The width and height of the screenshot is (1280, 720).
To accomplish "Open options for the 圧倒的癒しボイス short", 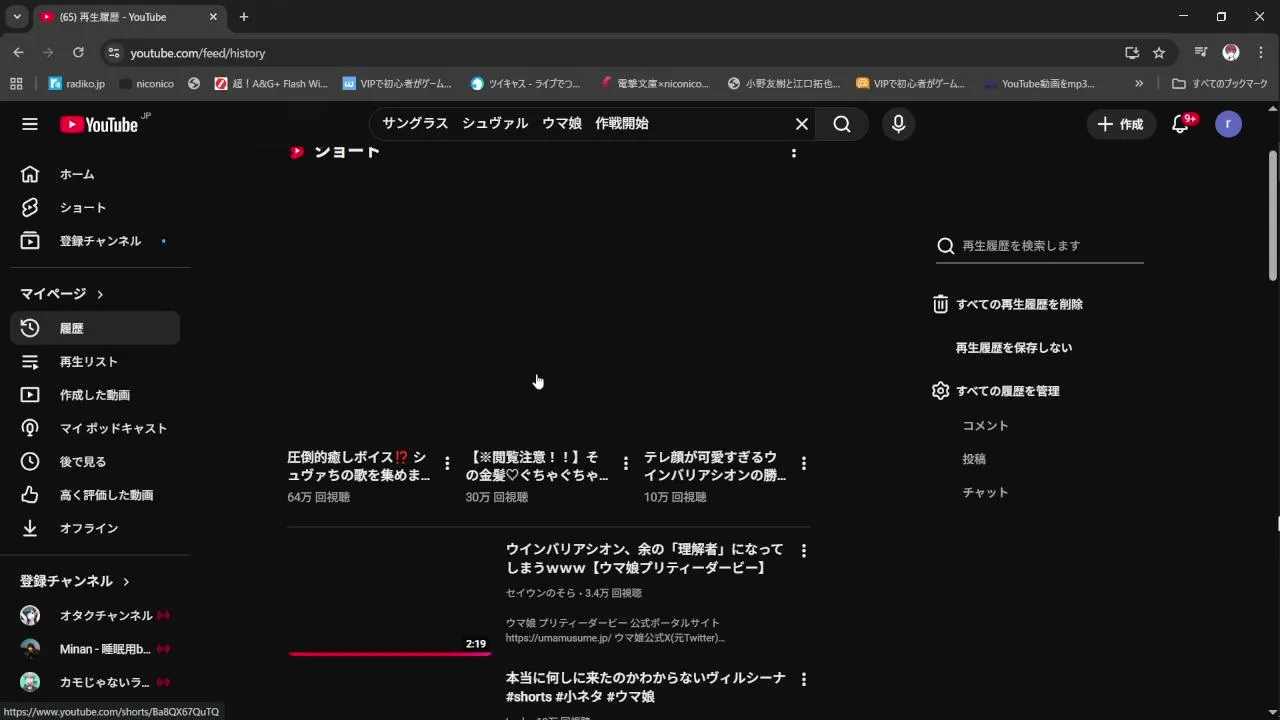I will coord(447,463).
